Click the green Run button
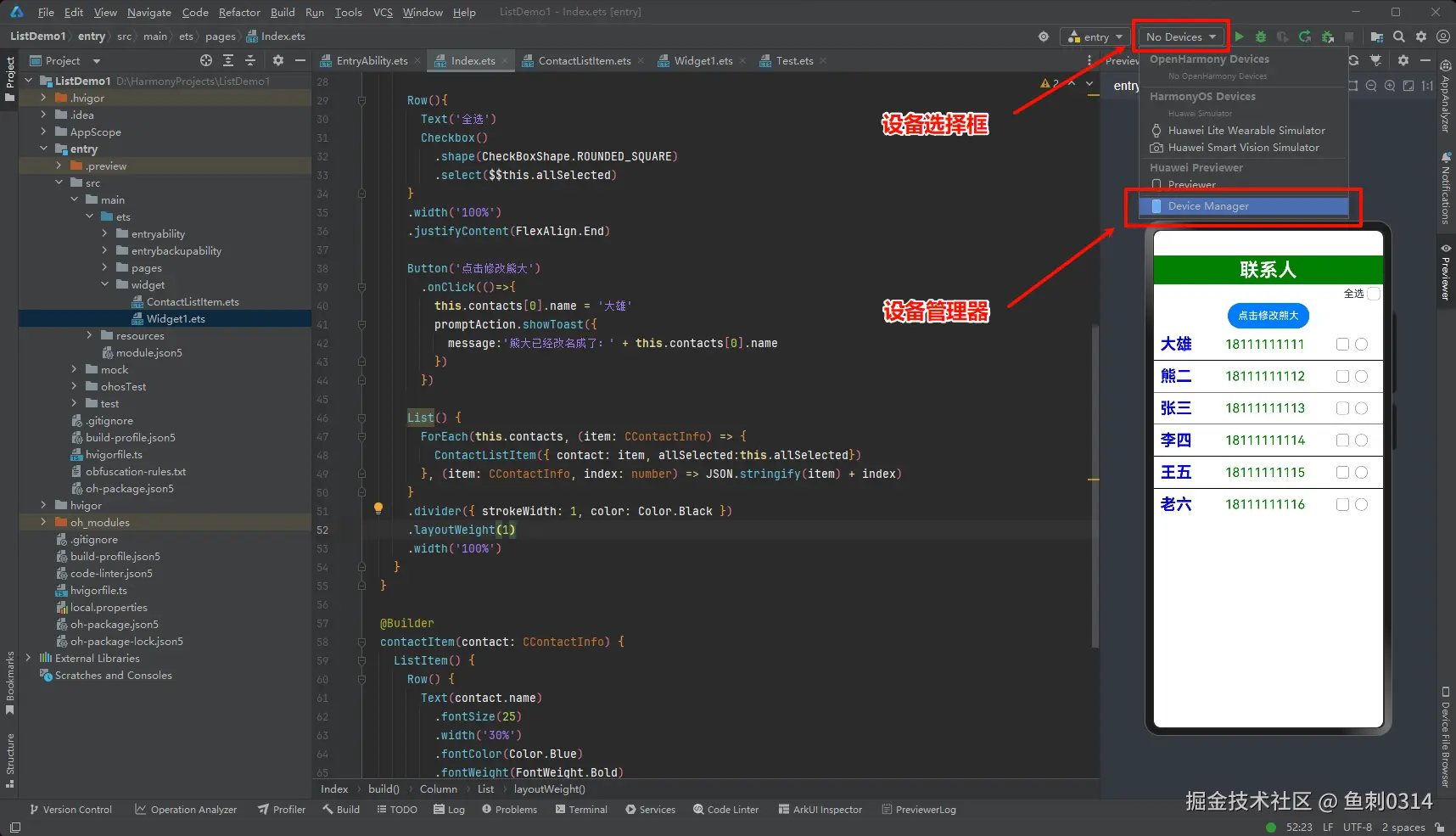Image resolution: width=1456 pixels, height=836 pixels. [1239, 36]
